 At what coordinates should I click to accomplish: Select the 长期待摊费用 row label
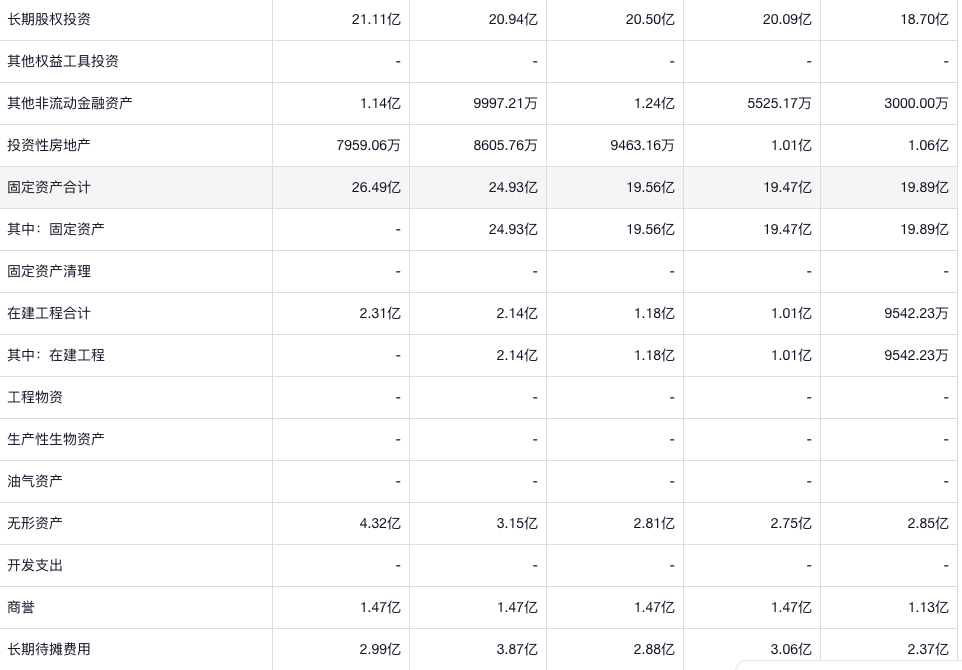point(49,649)
